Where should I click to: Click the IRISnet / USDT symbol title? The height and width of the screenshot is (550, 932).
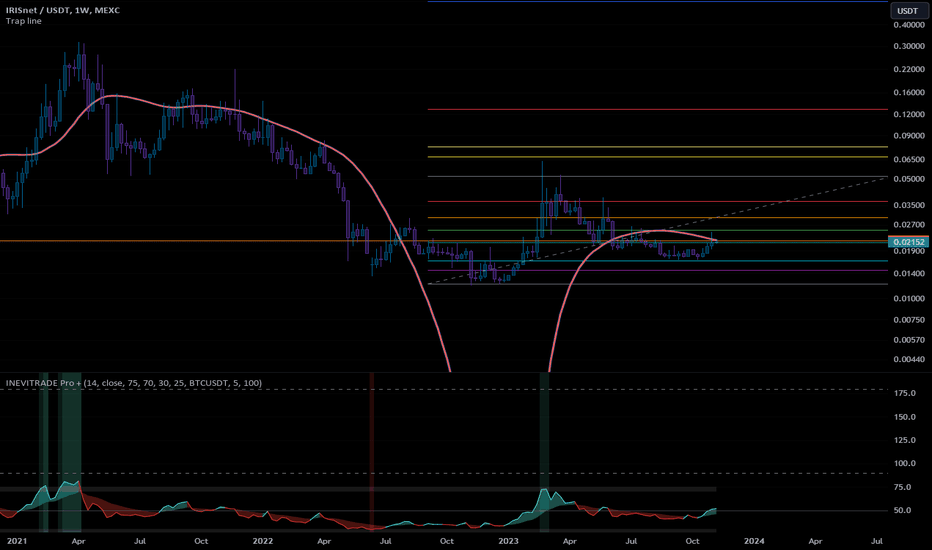coord(63,10)
